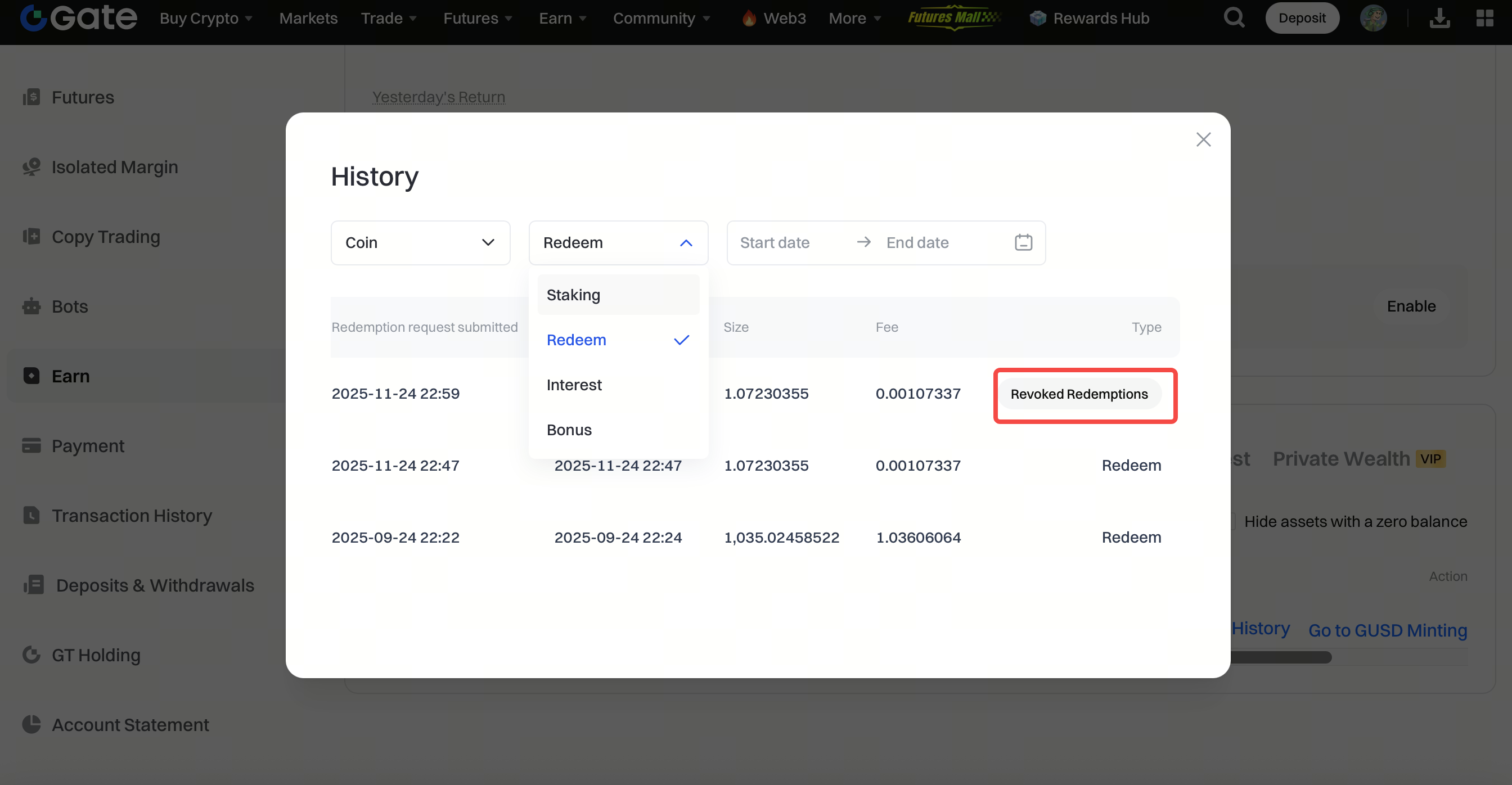The image size is (1512, 785).
Task: Open Bots from sidebar icon
Action: pyautogui.click(x=31, y=306)
